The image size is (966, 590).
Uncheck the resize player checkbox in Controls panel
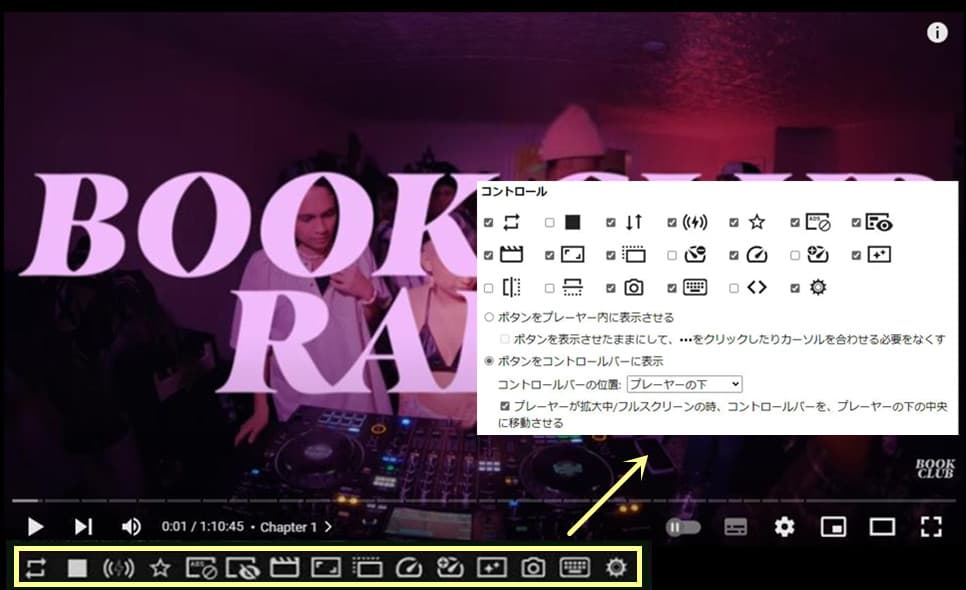tap(550, 255)
